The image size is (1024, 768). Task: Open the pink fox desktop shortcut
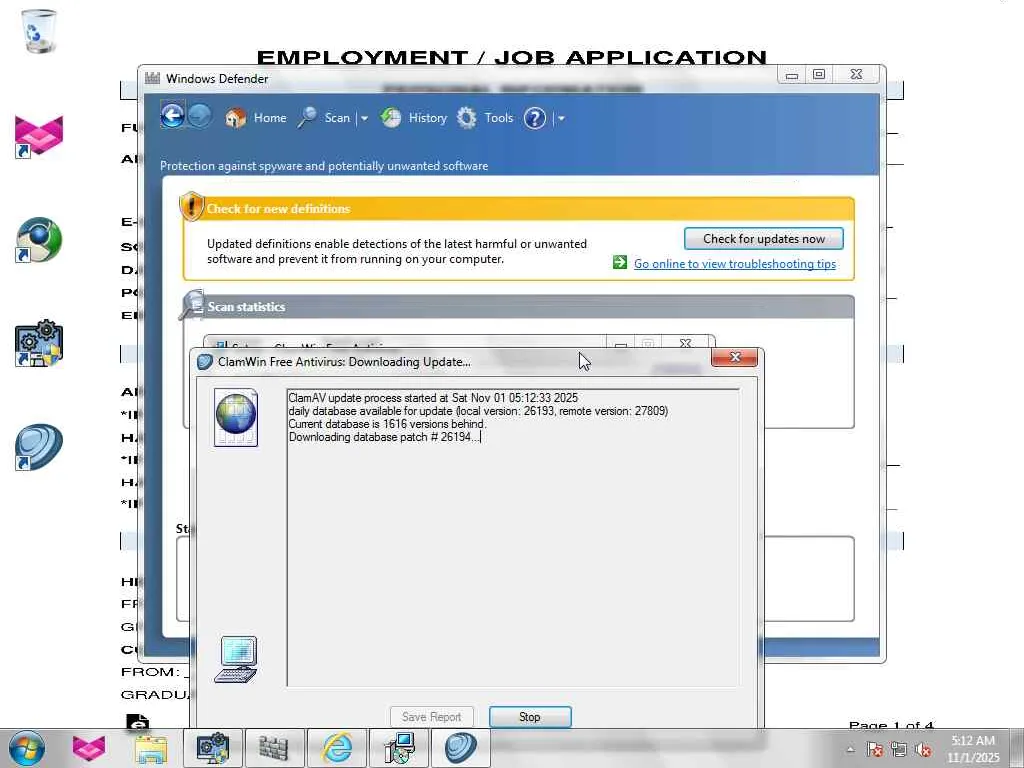click(39, 136)
